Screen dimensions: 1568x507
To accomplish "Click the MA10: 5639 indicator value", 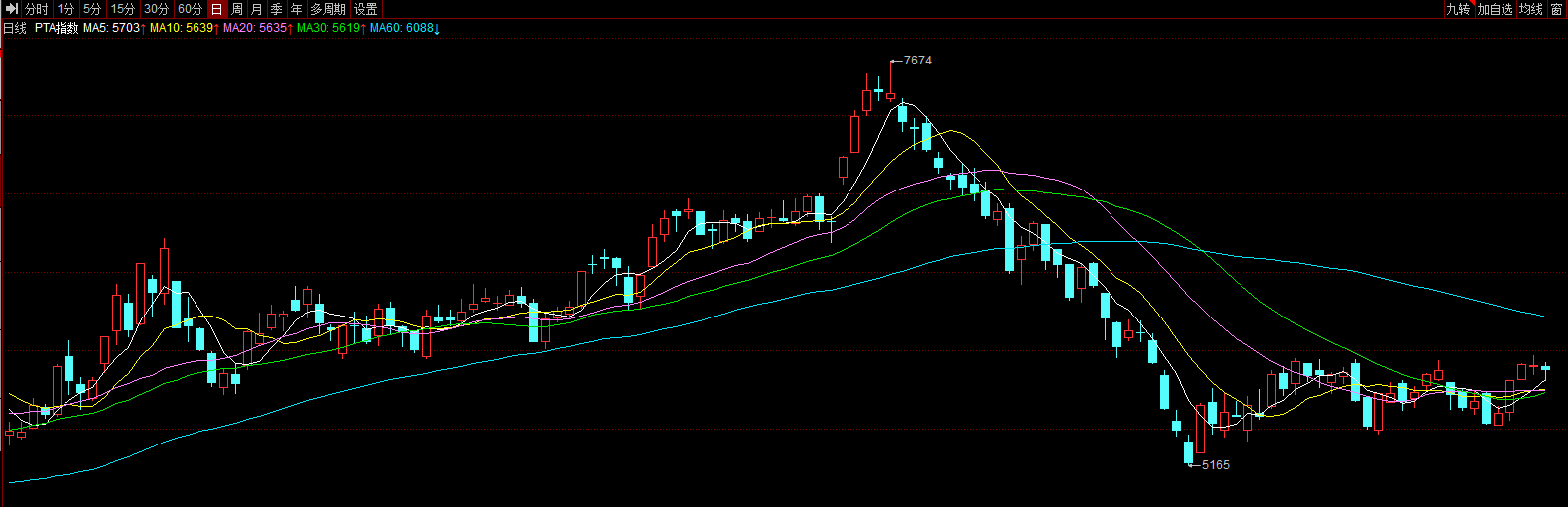I will 182,28.
